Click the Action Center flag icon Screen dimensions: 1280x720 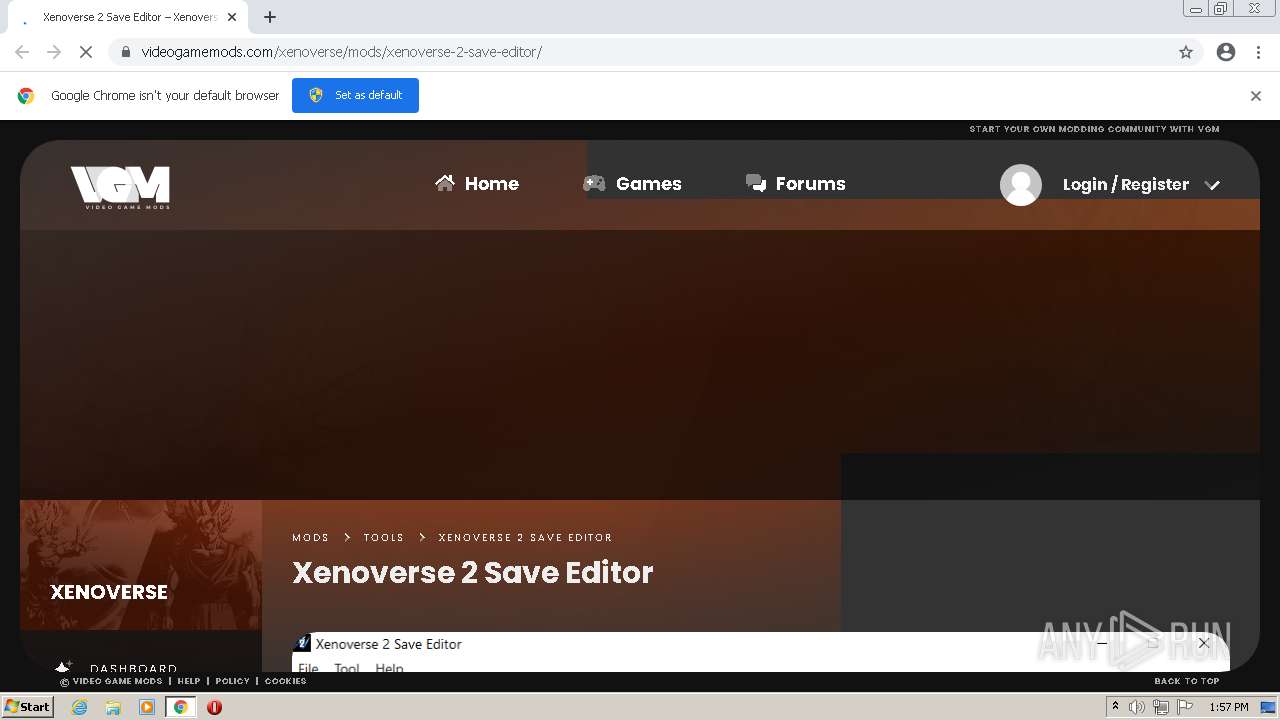[1185, 707]
